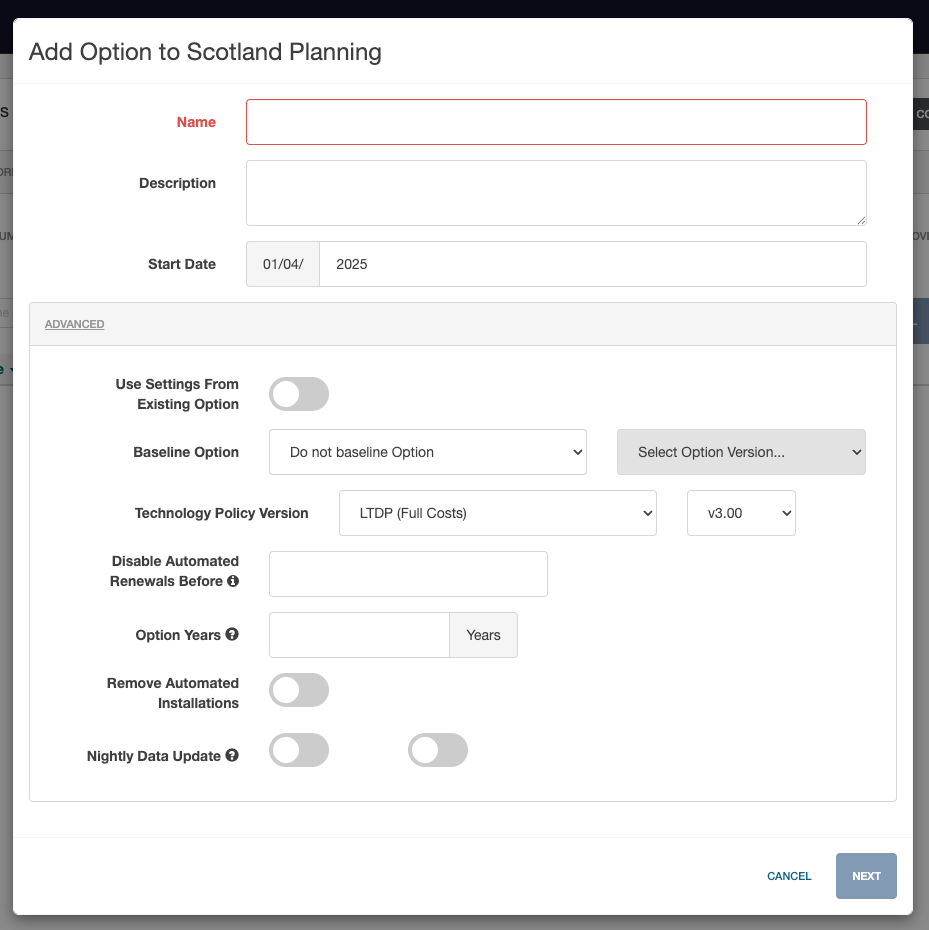The height and width of the screenshot is (930, 929).
Task: Click the Option Years input box
Action: (x=359, y=634)
